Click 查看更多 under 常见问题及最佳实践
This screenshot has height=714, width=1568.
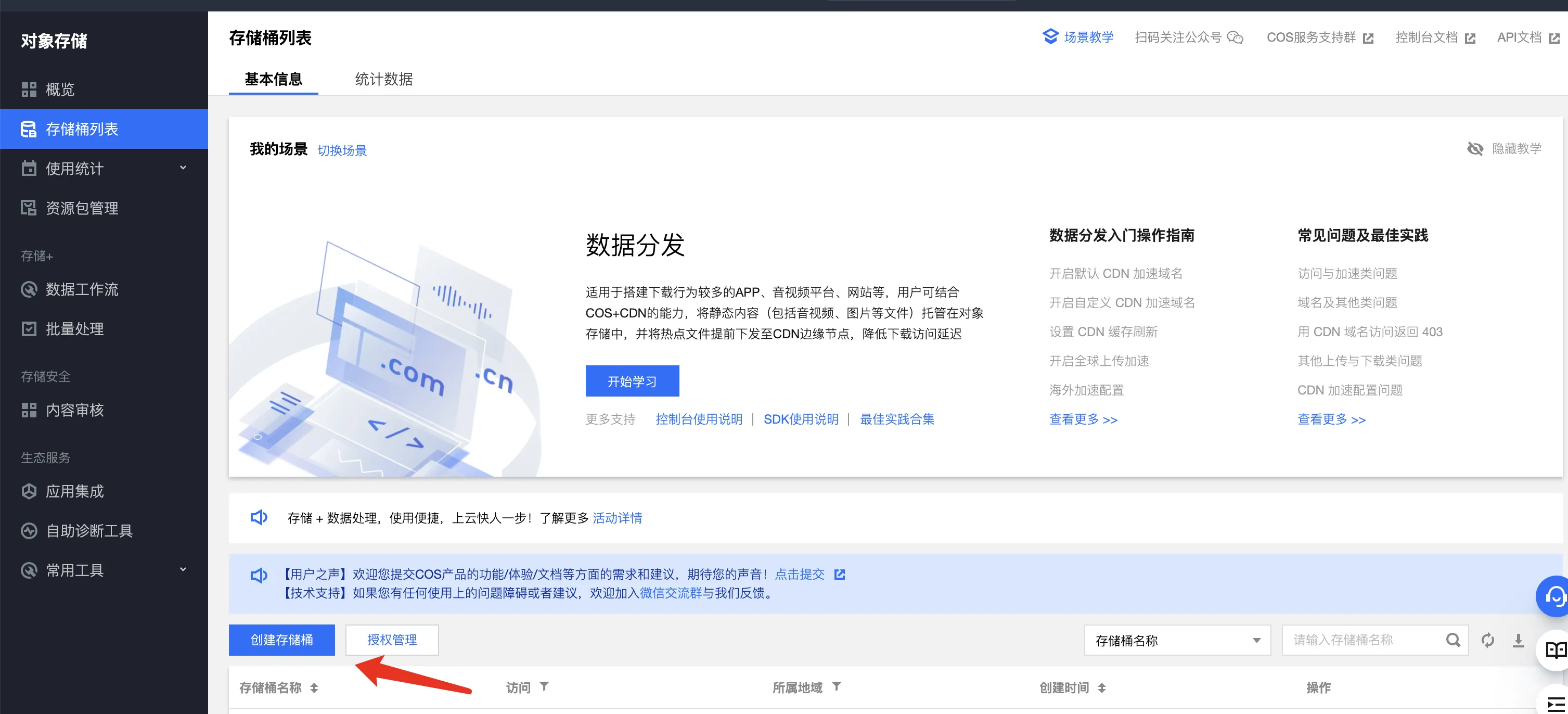(x=1331, y=419)
